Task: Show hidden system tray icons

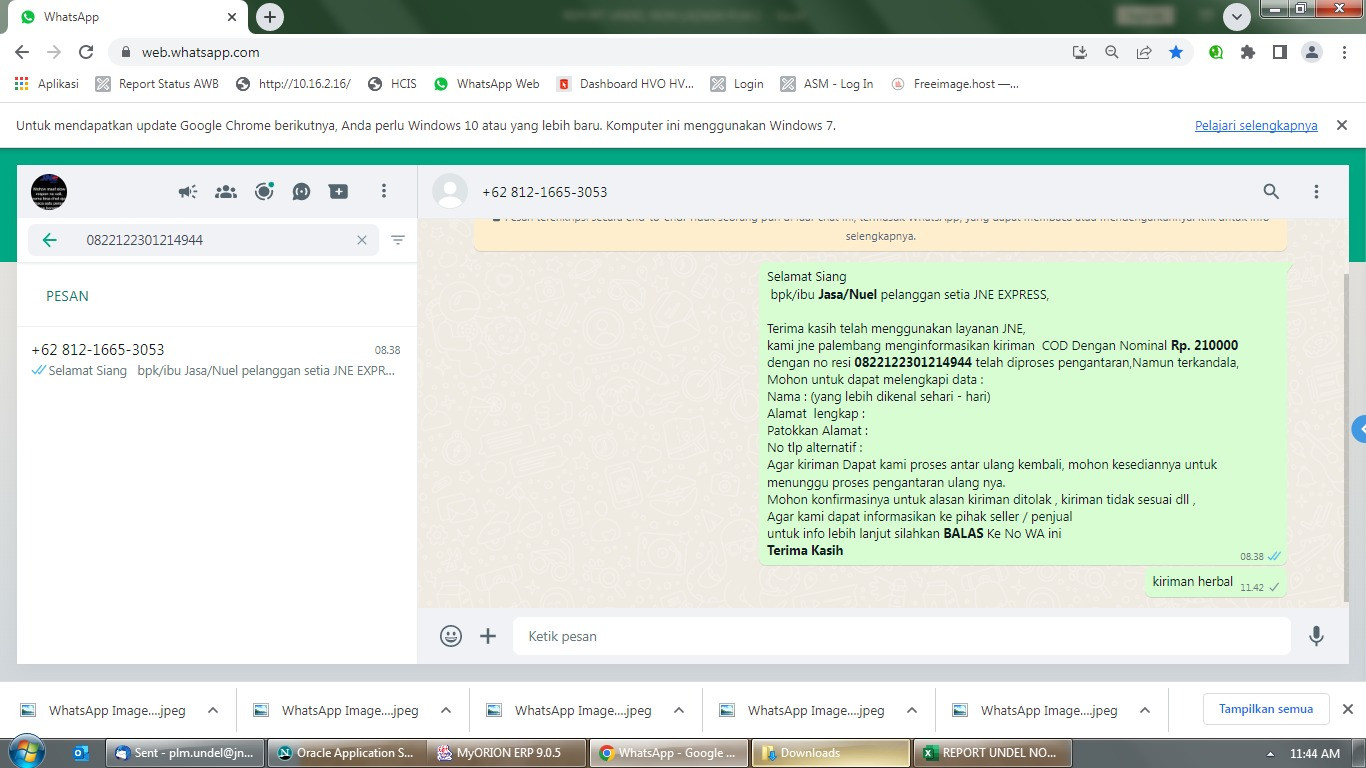Action: 1271,753
